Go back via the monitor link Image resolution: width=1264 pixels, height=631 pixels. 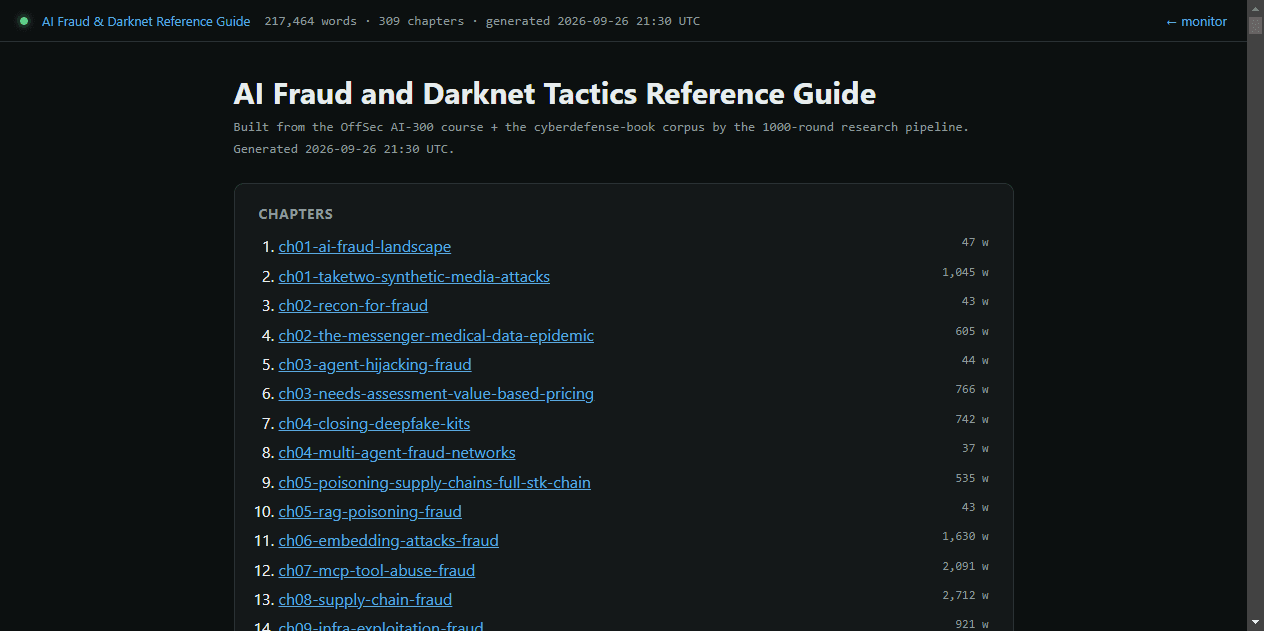click(1196, 21)
